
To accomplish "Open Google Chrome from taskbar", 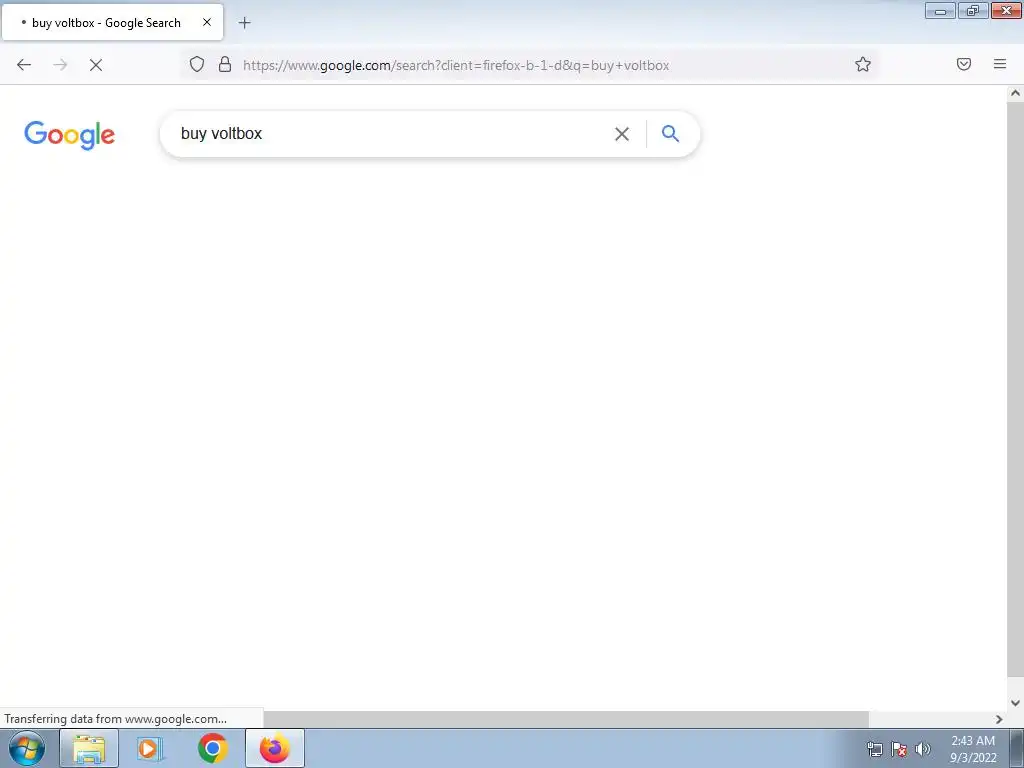I will click(x=212, y=748).
